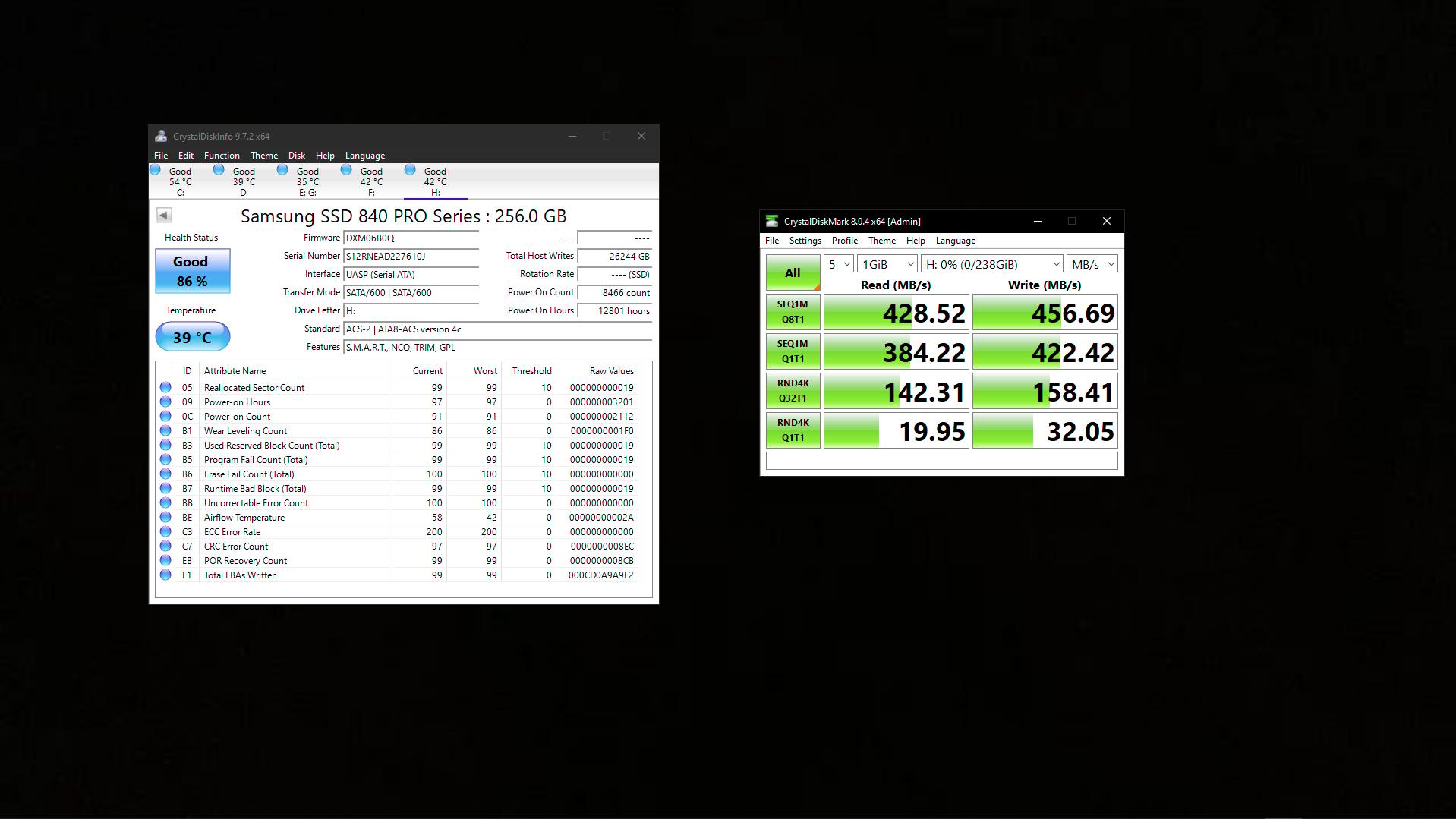Screen dimensions: 1456x819
Task: Open CrystalDiskInfo Theme menu
Action: click(x=264, y=155)
